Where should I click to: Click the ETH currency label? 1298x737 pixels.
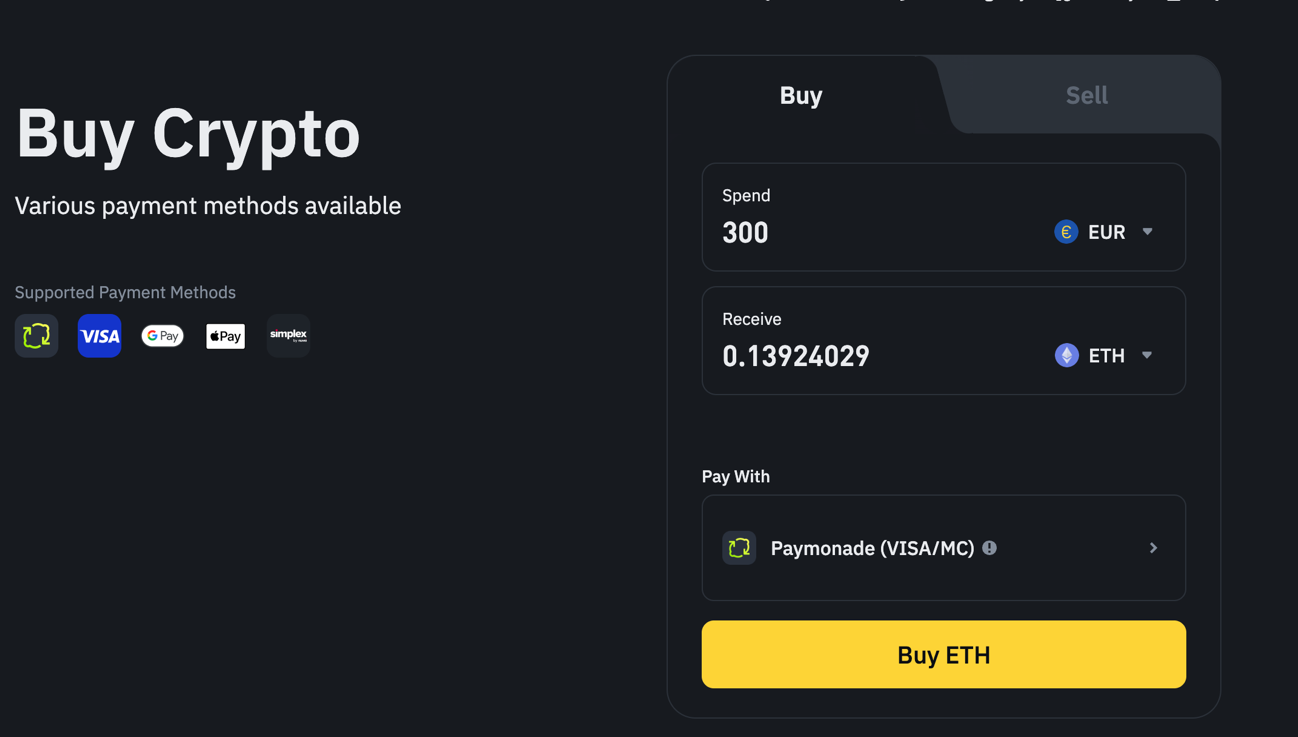[x=1106, y=355]
